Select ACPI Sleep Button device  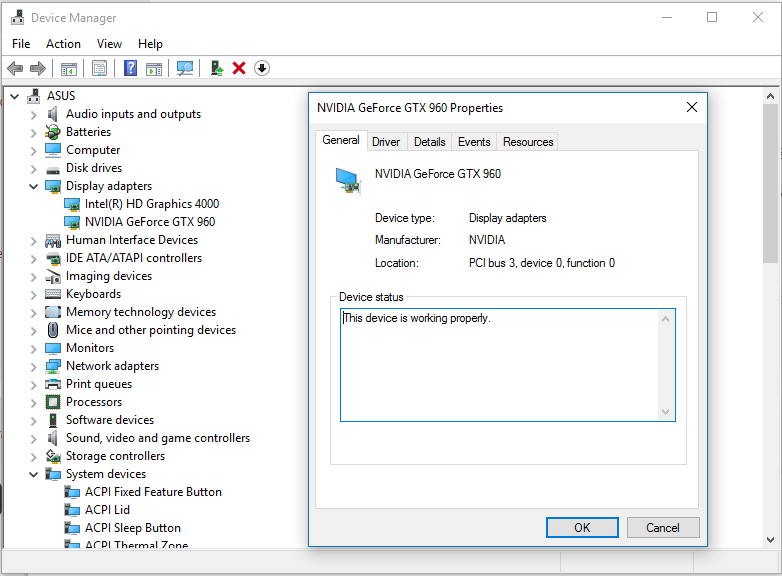coord(133,528)
